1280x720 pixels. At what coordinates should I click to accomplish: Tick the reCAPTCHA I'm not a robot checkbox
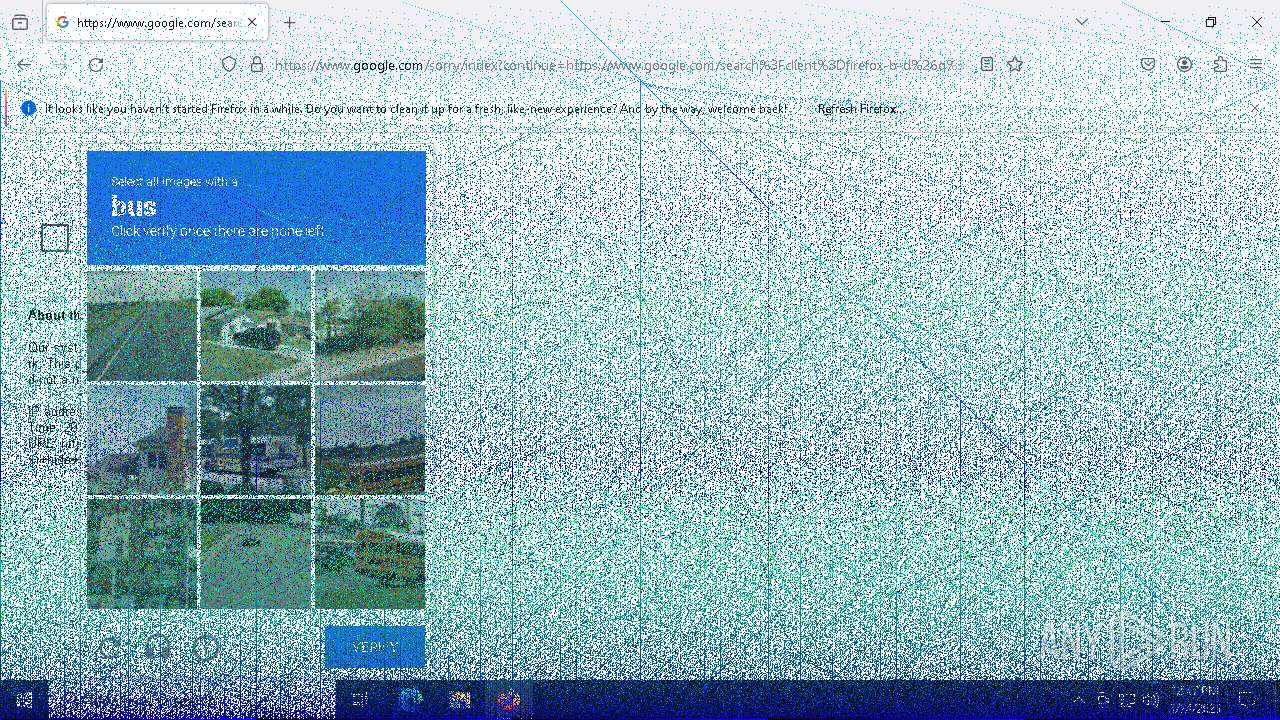click(x=55, y=237)
